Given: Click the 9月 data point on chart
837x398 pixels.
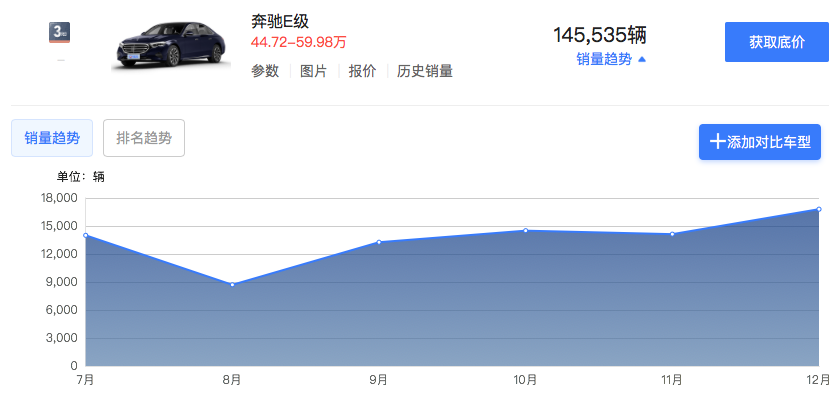Looking at the screenshot, I should [379, 242].
